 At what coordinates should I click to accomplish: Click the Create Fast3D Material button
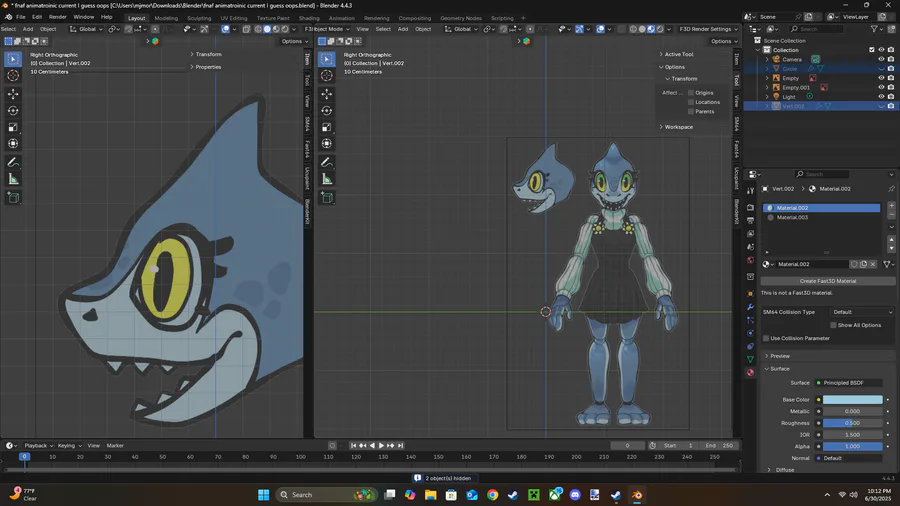click(828, 281)
